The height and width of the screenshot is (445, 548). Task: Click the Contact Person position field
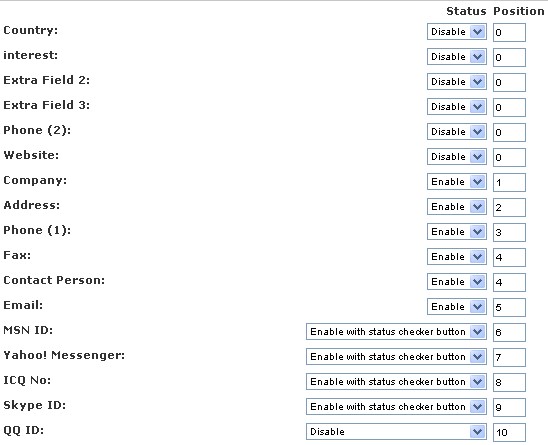[509, 282]
